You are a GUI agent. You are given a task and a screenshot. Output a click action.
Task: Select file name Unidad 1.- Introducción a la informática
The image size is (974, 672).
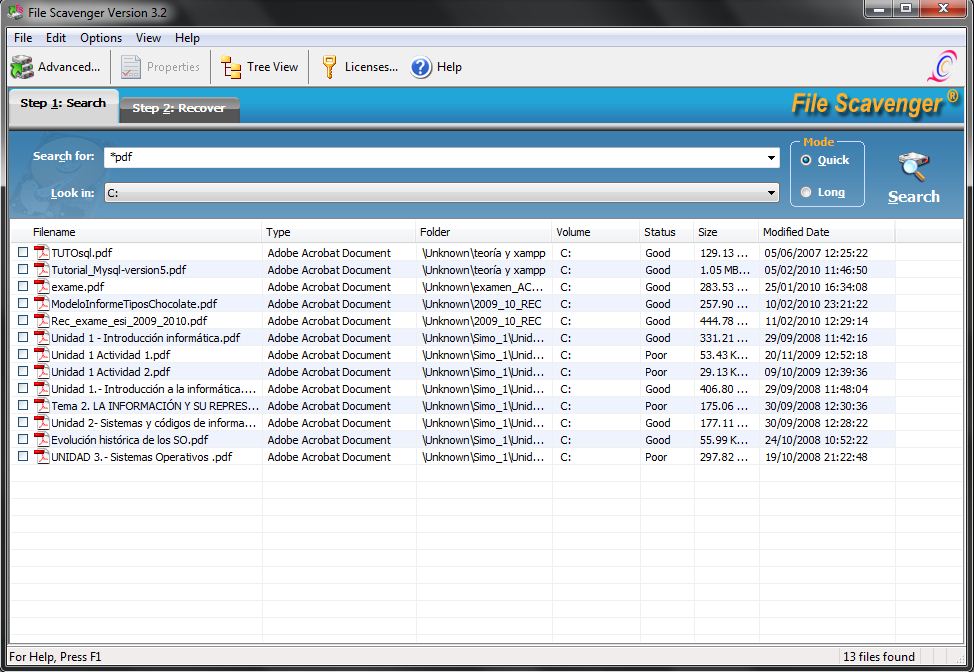pyautogui.click(x=153, y=389)
